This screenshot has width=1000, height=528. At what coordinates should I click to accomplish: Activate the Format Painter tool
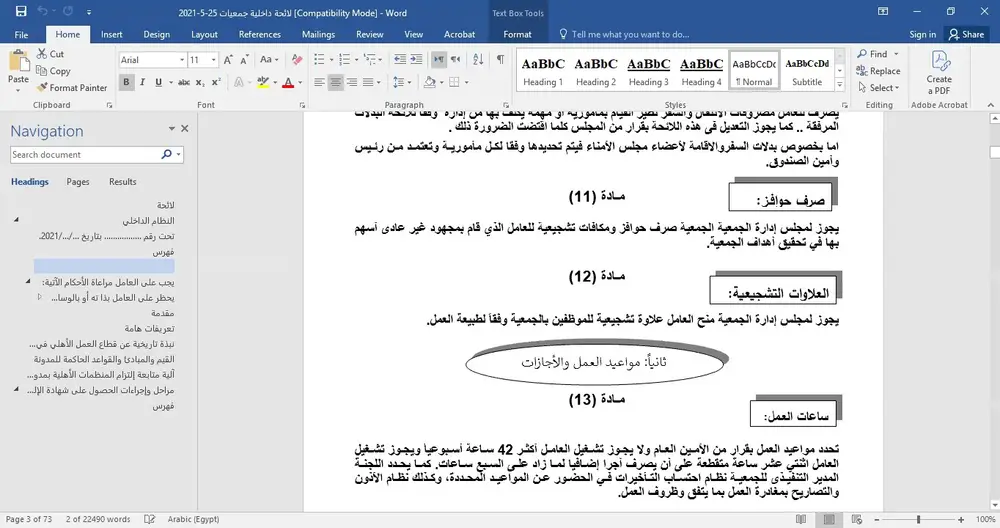click(72, 88)
